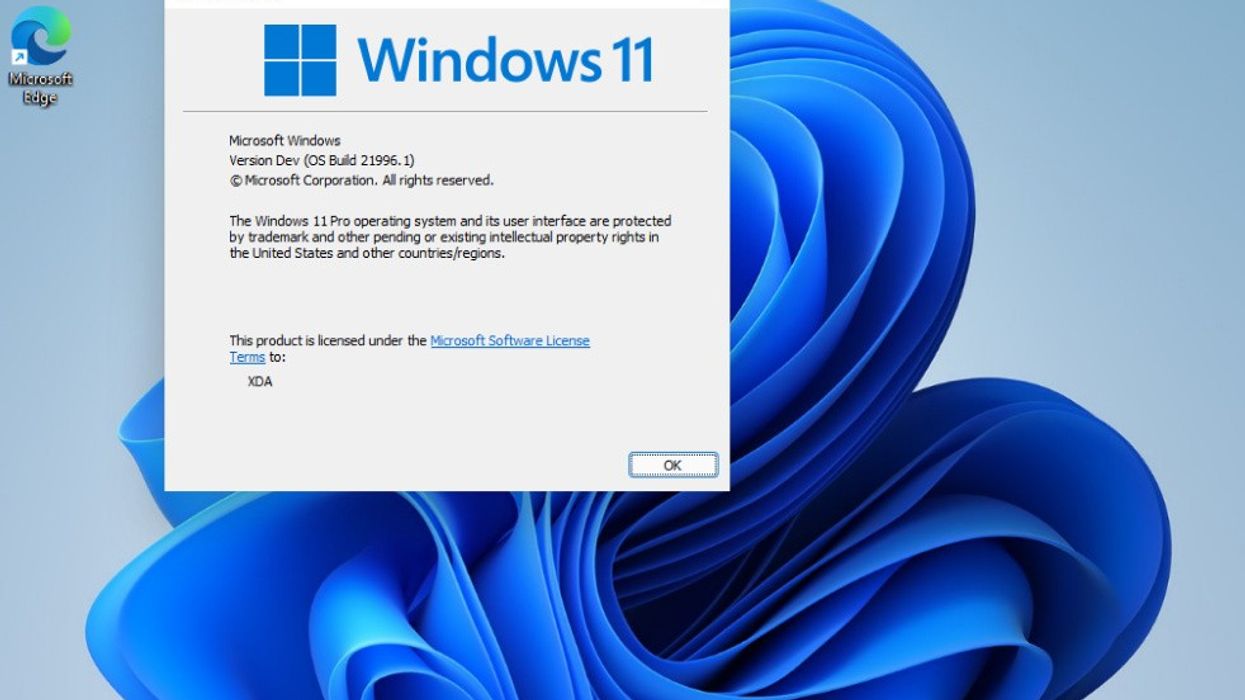Select the Microsoft Windows heading text
Screen dimensions: 1245x700
pos(284,140)
